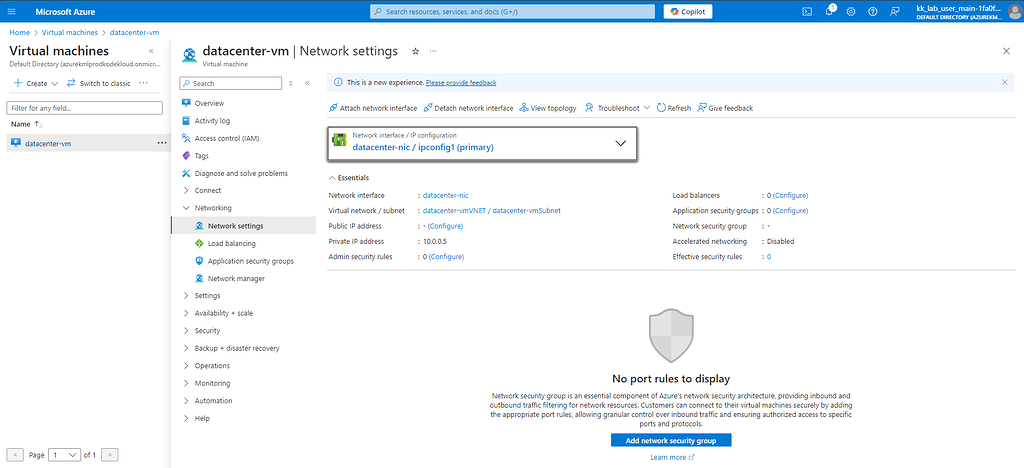Collapse the Essentials section
1024x468 pixels.
click(x=333, y=177)
